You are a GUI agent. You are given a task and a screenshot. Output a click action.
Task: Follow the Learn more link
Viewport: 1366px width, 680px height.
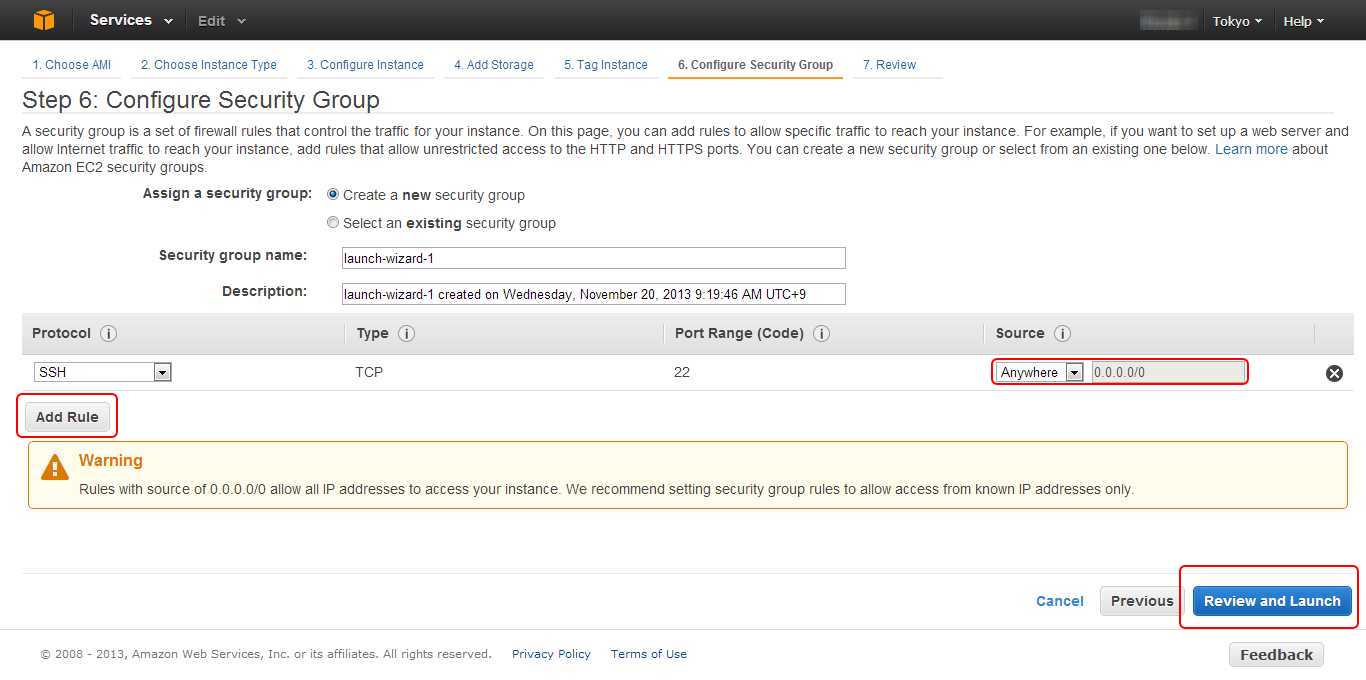1251,149
